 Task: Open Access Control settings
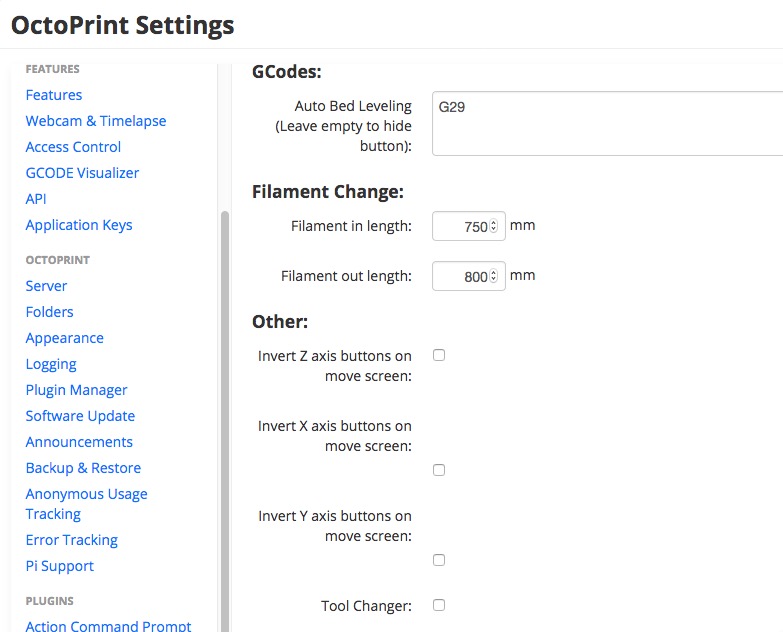click(73, 147)
